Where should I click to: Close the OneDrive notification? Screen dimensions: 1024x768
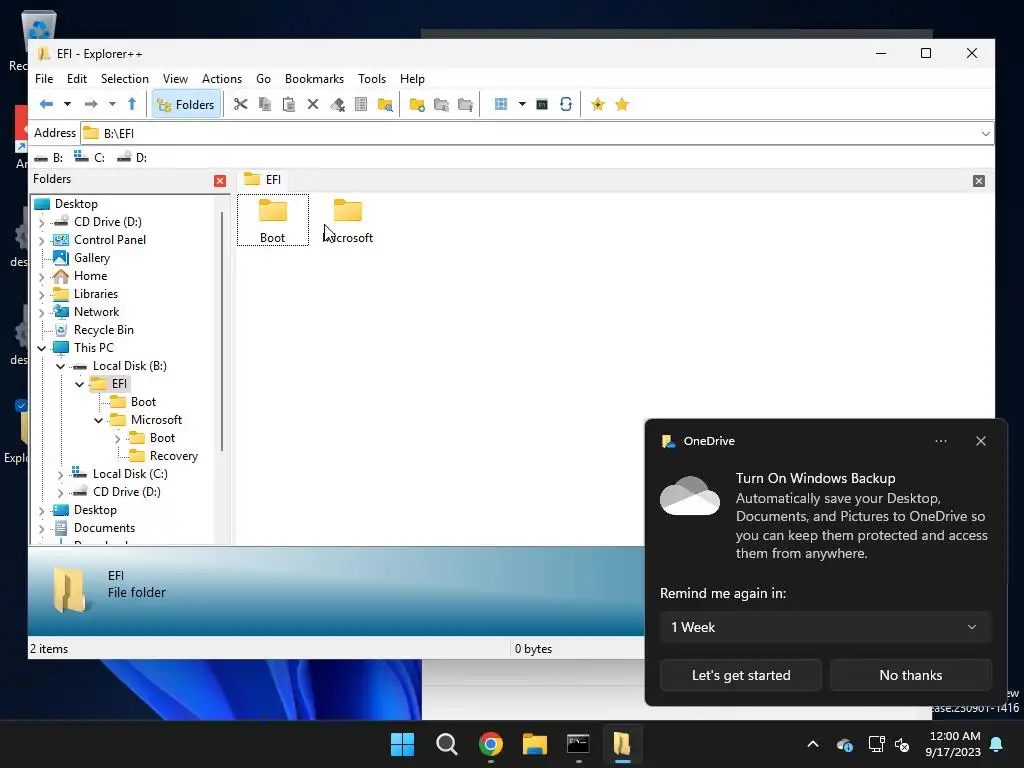point(980,441)
